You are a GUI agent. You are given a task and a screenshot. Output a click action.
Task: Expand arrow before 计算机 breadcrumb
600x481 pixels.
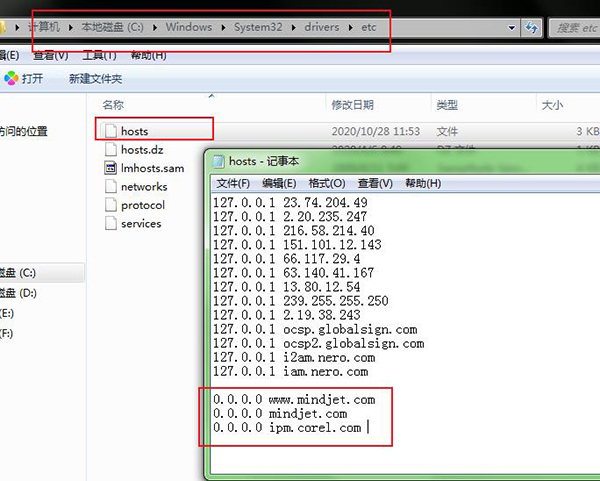[x=17, y=28]
